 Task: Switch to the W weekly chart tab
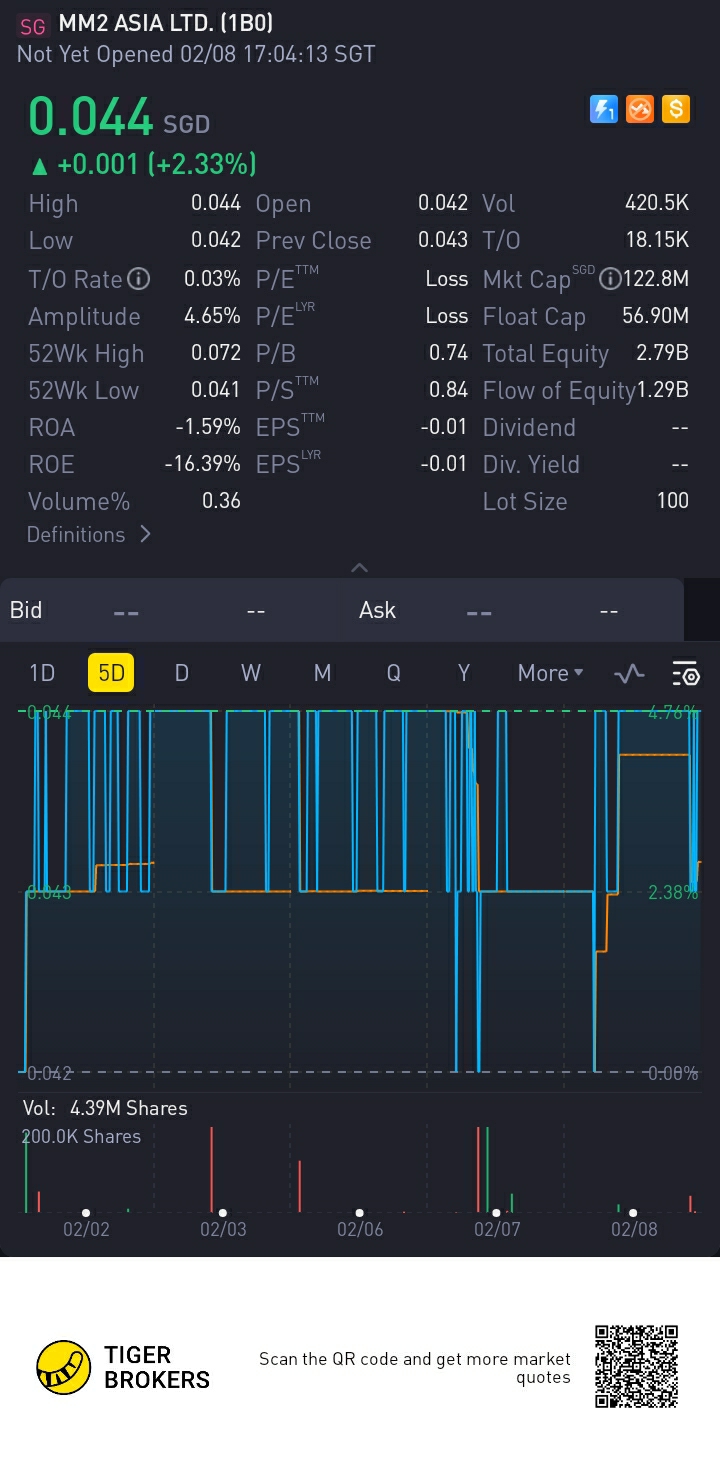pyautogui.click(x=251, y=673)
